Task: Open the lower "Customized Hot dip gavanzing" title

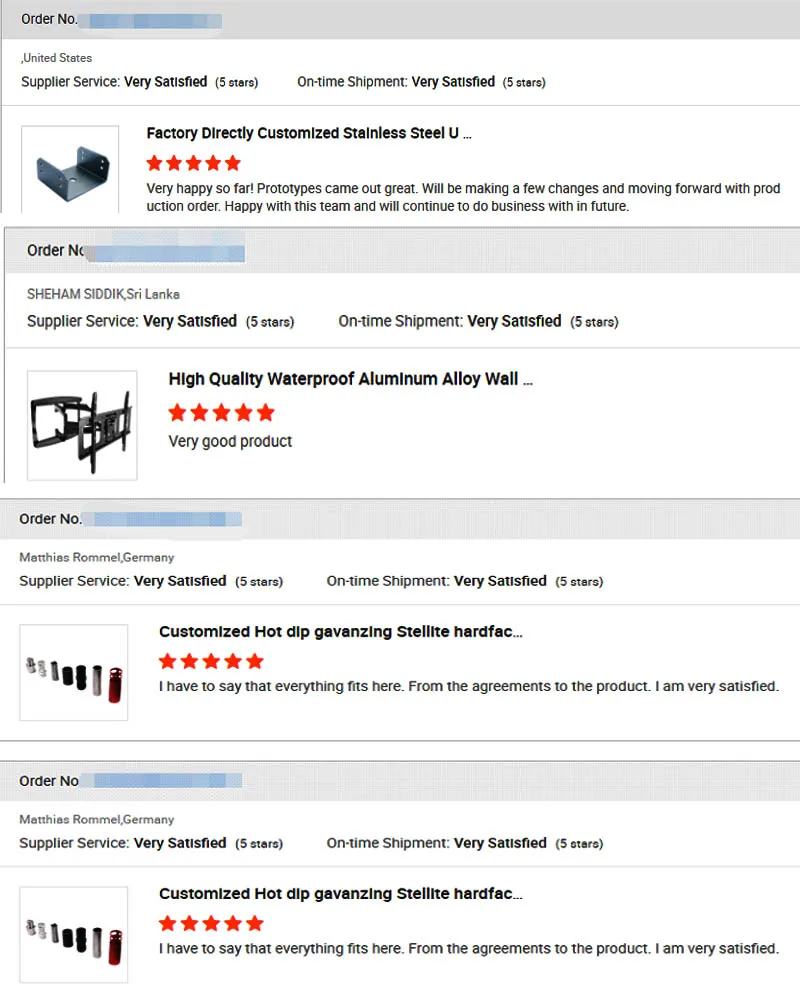Action: (x=340, y=894)
